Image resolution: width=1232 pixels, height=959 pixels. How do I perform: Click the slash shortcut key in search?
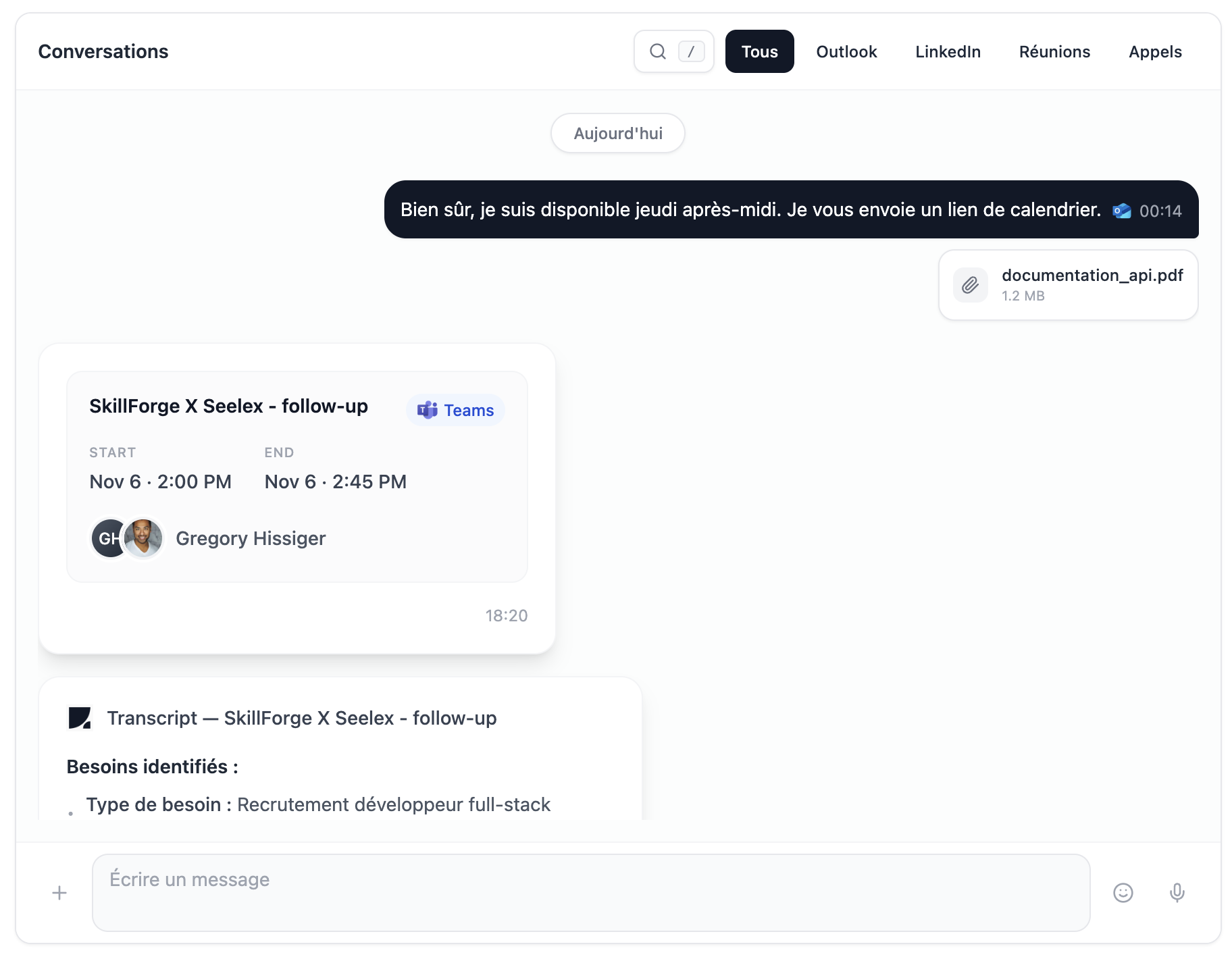(691, 51)
